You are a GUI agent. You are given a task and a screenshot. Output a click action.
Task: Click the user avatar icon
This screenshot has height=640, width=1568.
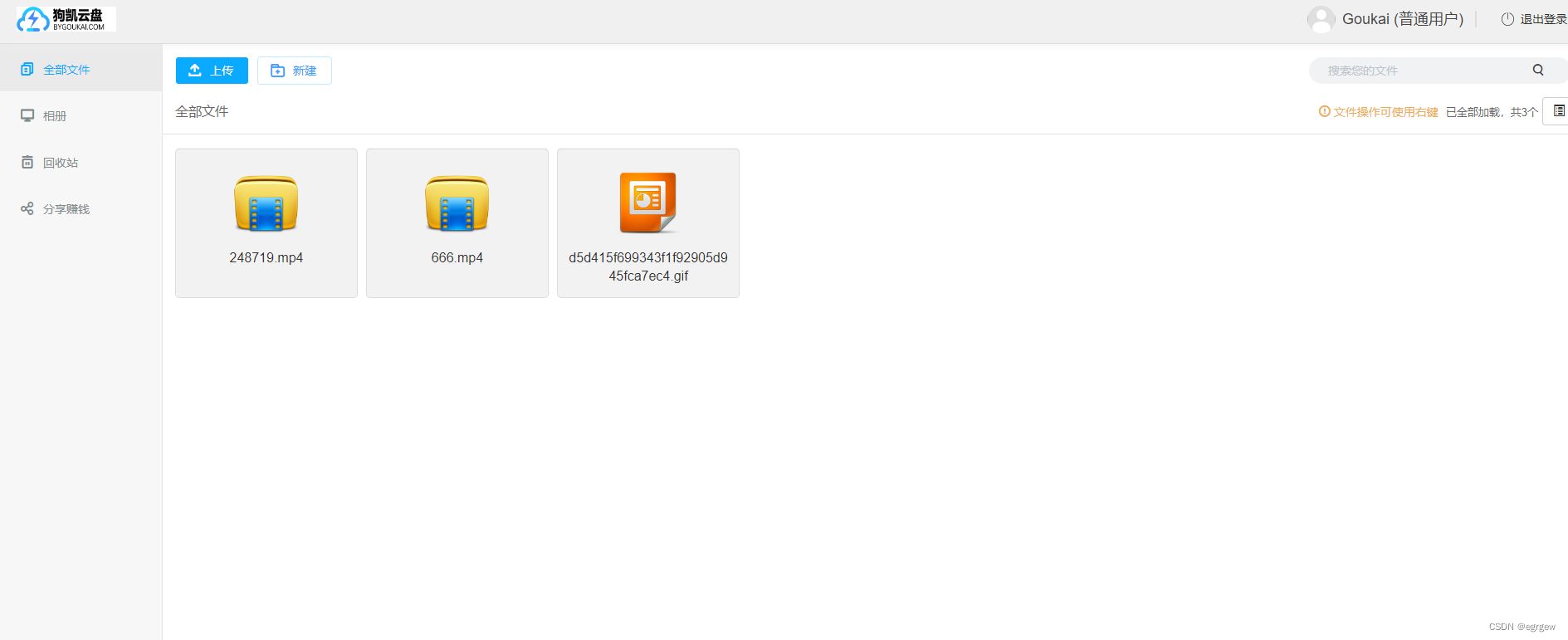[x=1321, y=19]
